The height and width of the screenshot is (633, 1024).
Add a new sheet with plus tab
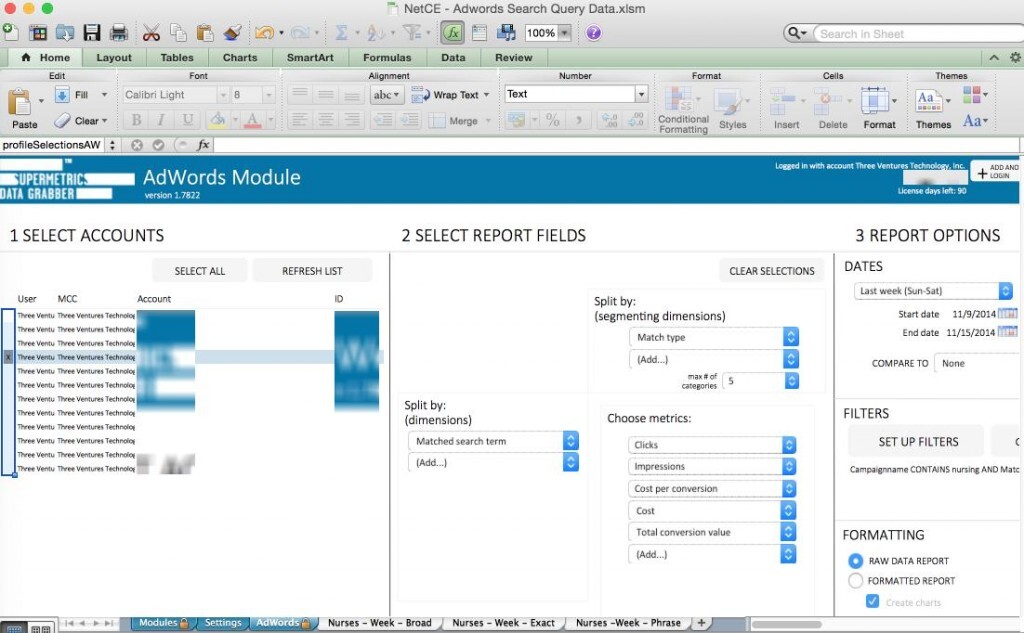coord(701,623)
